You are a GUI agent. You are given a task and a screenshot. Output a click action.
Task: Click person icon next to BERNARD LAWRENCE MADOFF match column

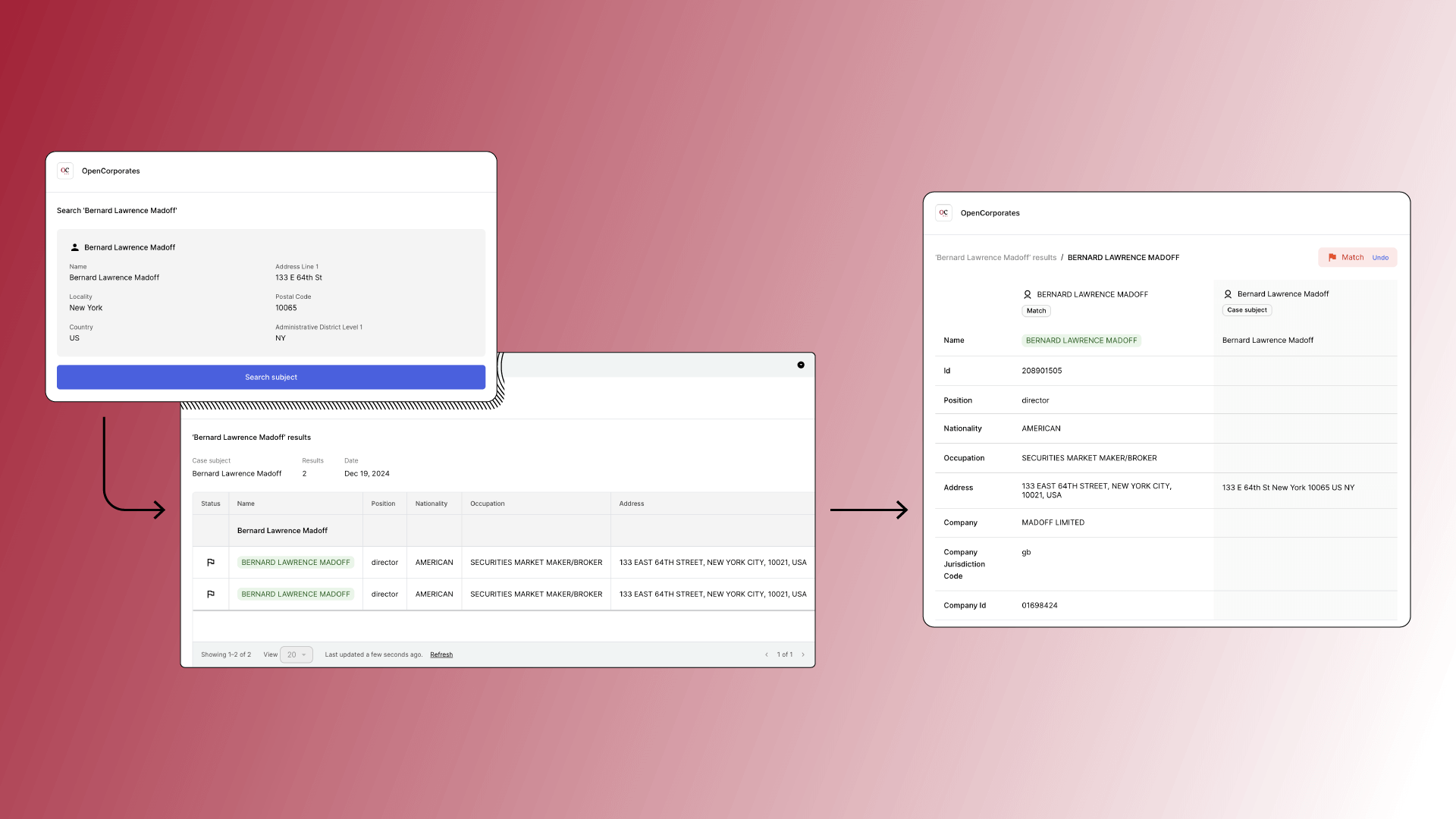coord(1028,294)
